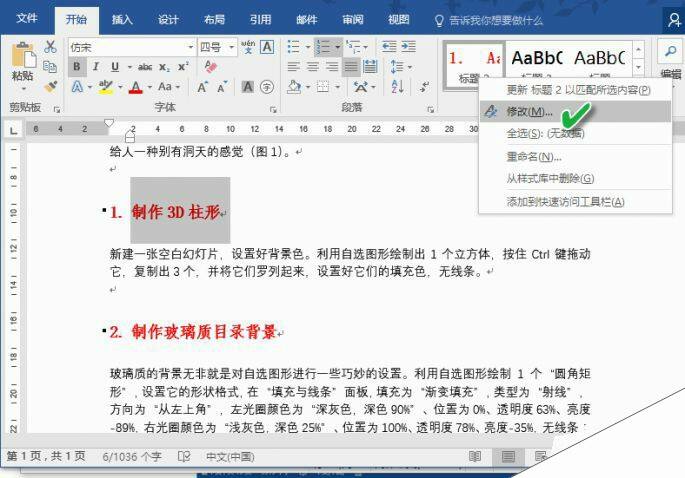
Task: Expand the underline style dropdown arrow
Action: tap(130, 67)
